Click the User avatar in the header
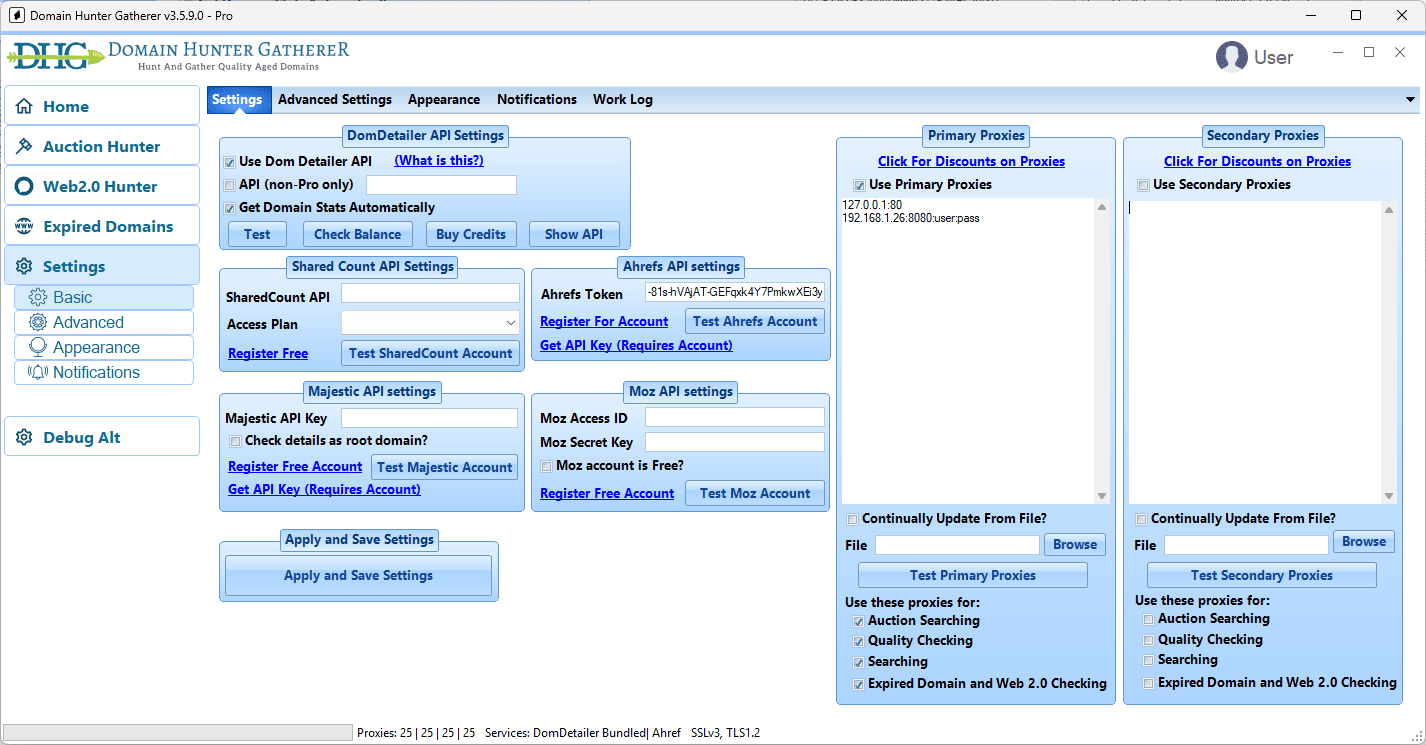This screenshot has width=1426, height=745. tap(1232, 57)
